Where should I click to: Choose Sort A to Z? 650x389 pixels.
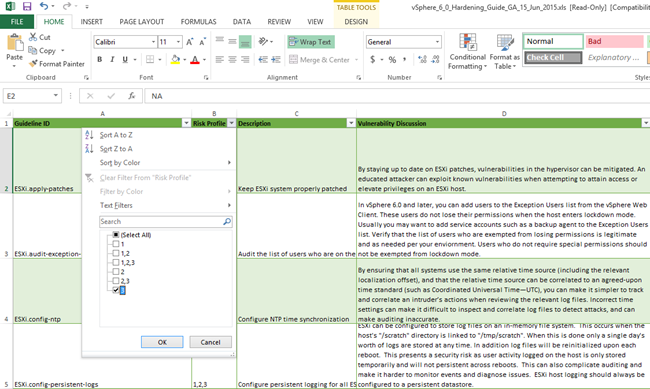point(116,135)
